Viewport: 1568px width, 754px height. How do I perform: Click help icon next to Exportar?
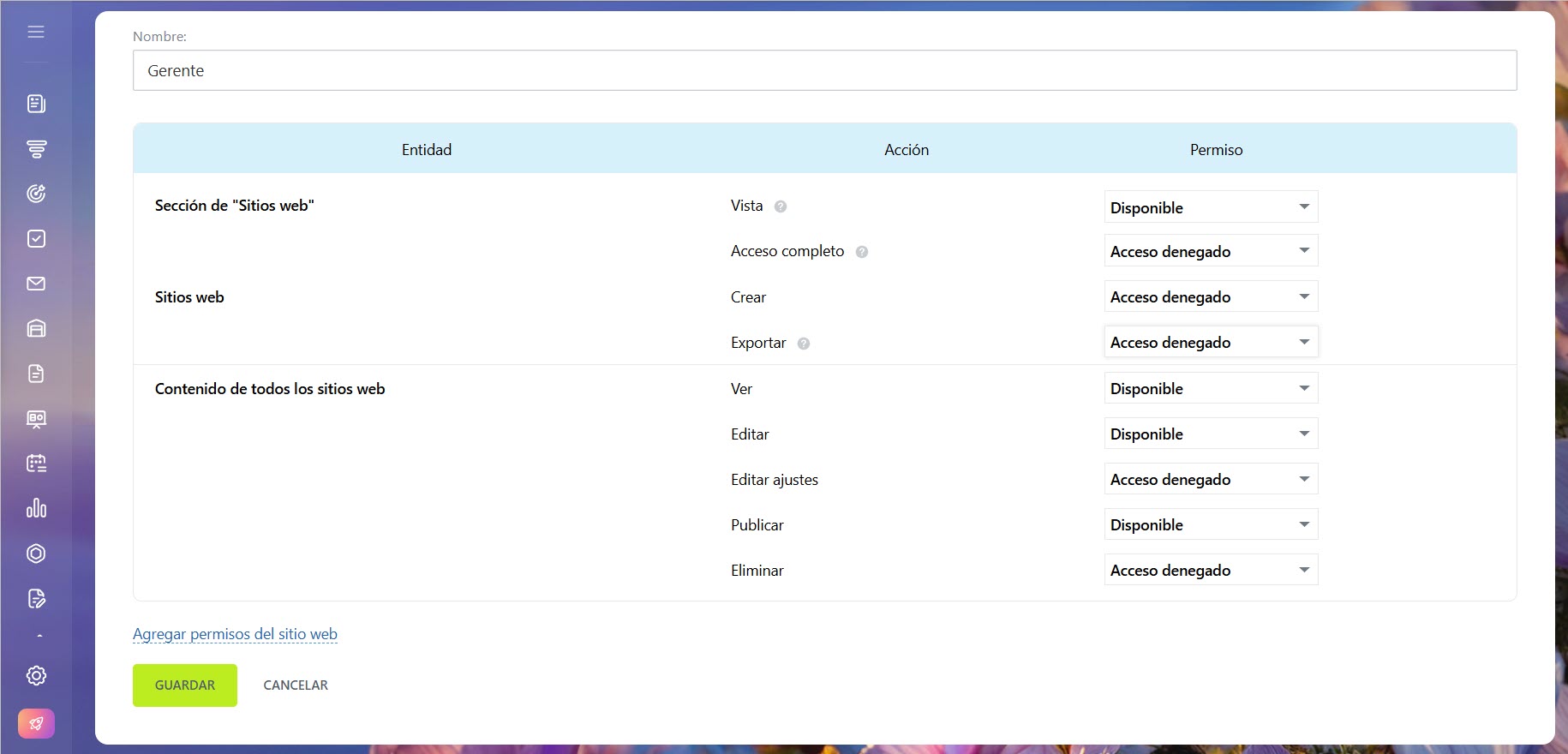click(x=804, y=344)
